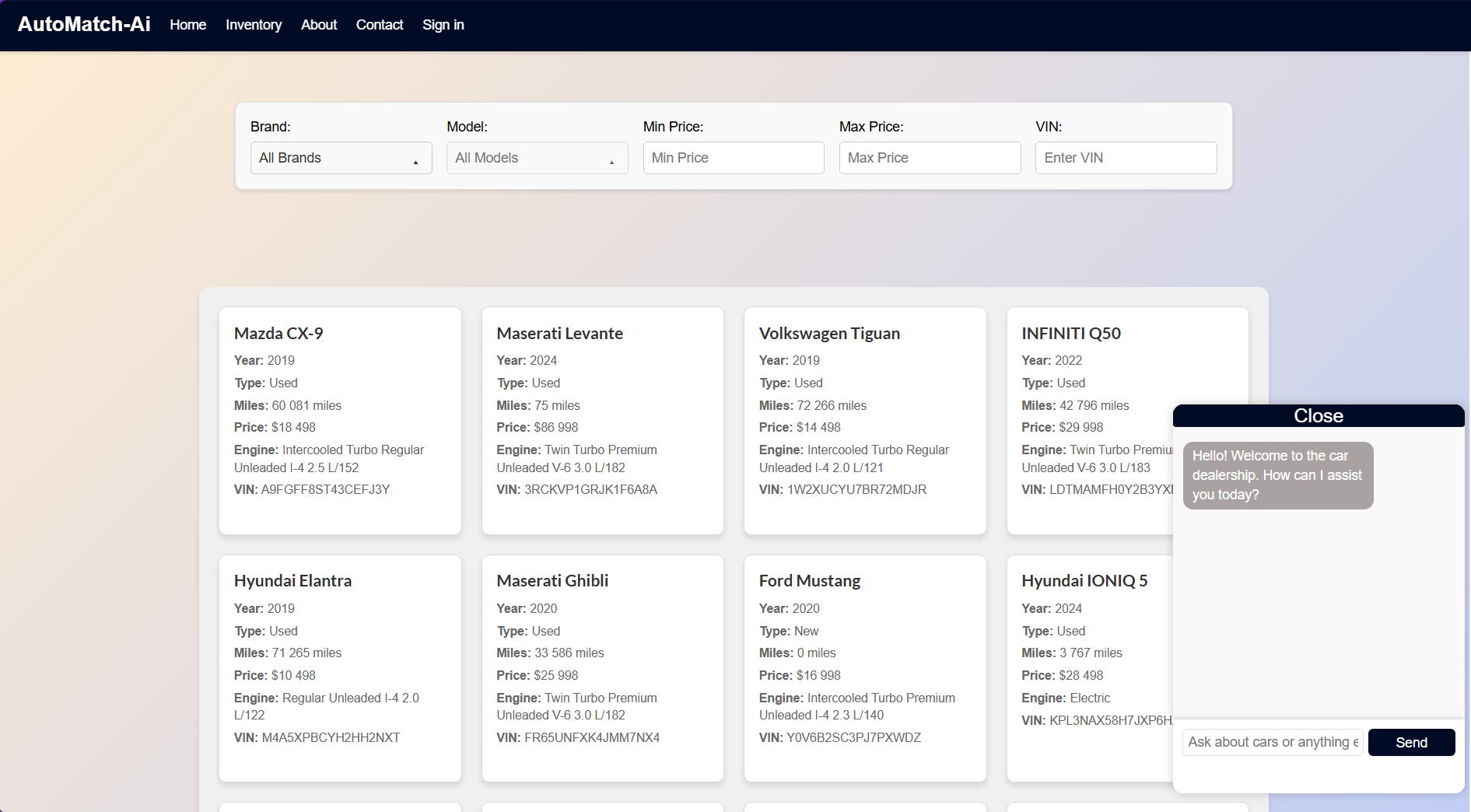1471x812 pixels.
Task: Select the Maserati Levante card title
Action: click(x=560, y=334)
